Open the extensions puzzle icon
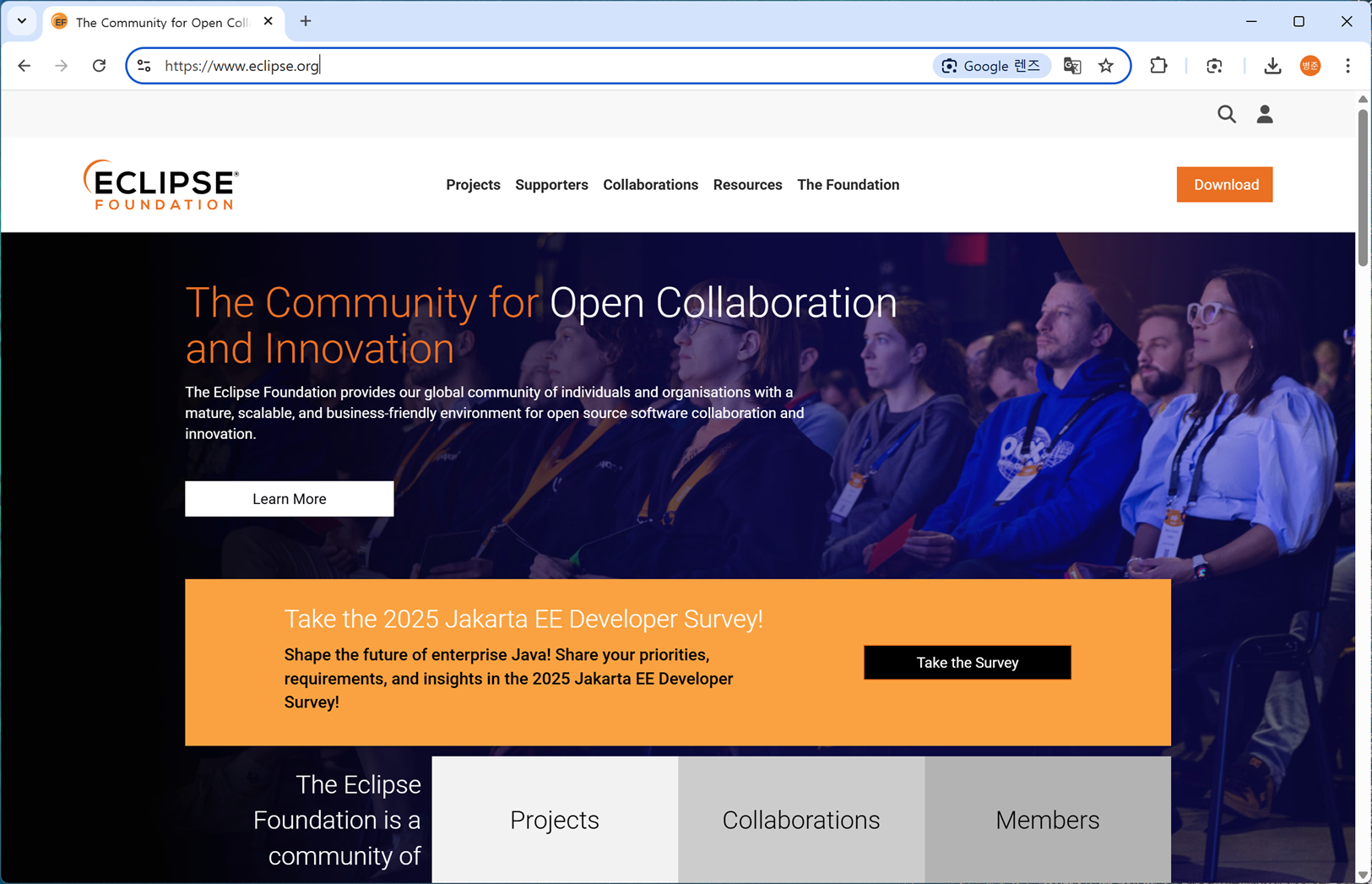Screen dimensions: 1372x884 pyautogui.click(x=1158, y=66)
